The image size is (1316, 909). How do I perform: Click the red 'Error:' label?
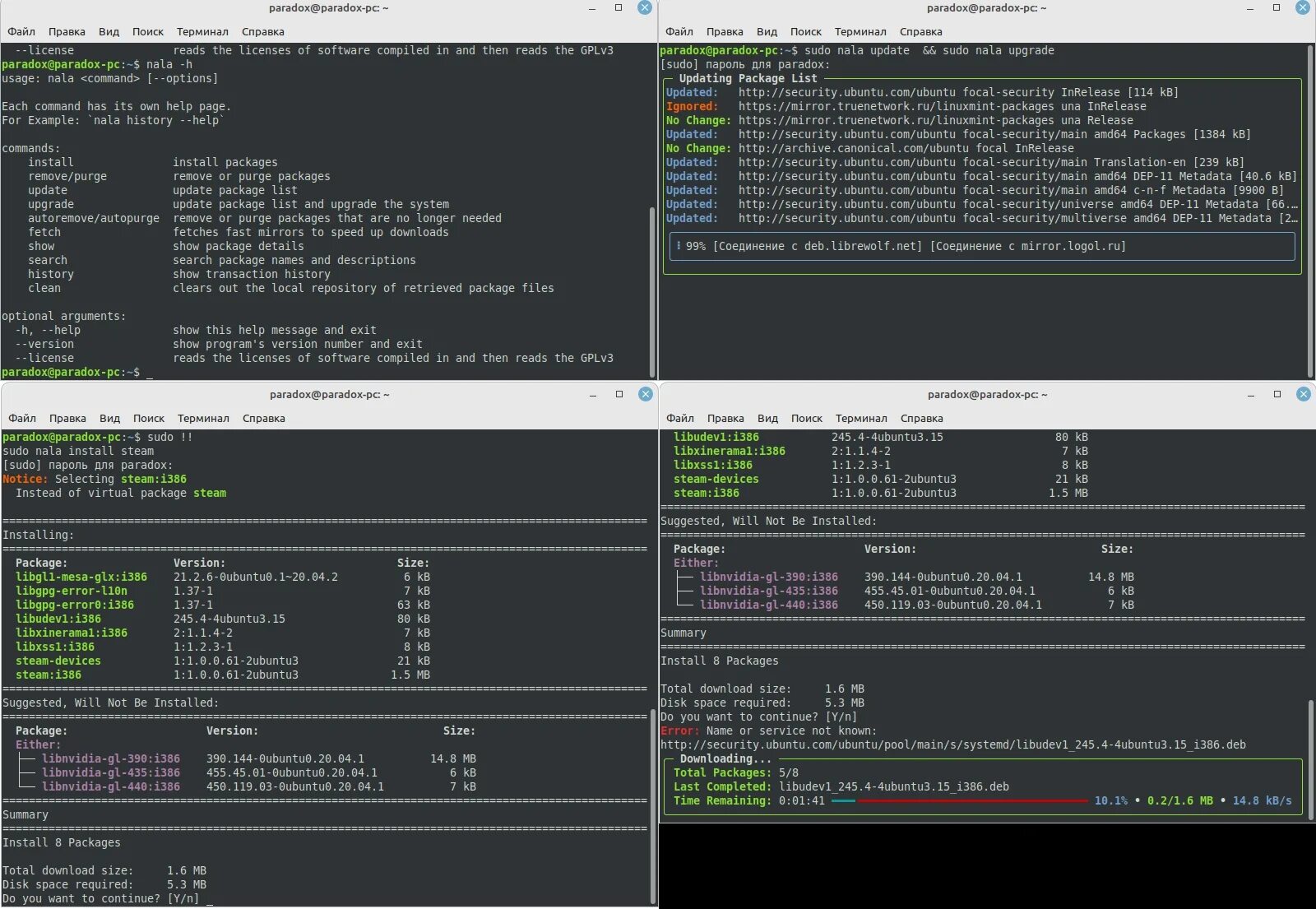pos(680,730)
